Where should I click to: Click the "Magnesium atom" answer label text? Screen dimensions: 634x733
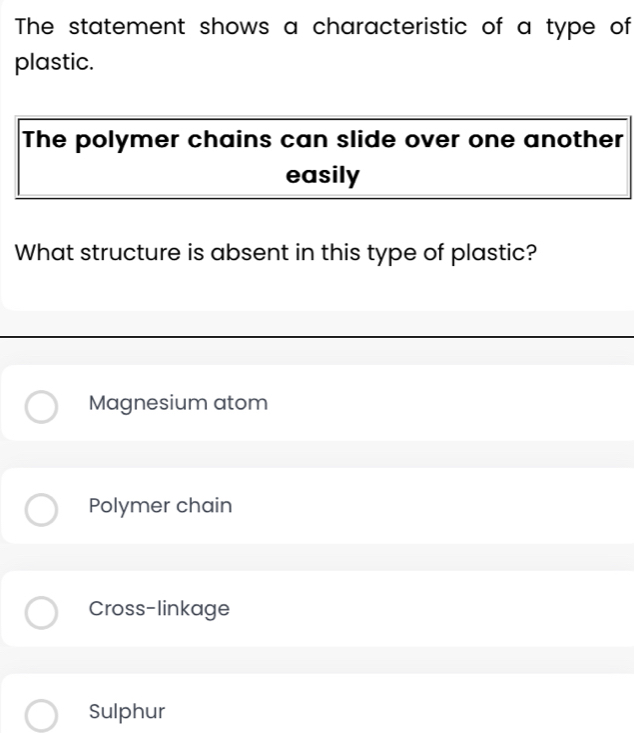click(x=178, y=403)
